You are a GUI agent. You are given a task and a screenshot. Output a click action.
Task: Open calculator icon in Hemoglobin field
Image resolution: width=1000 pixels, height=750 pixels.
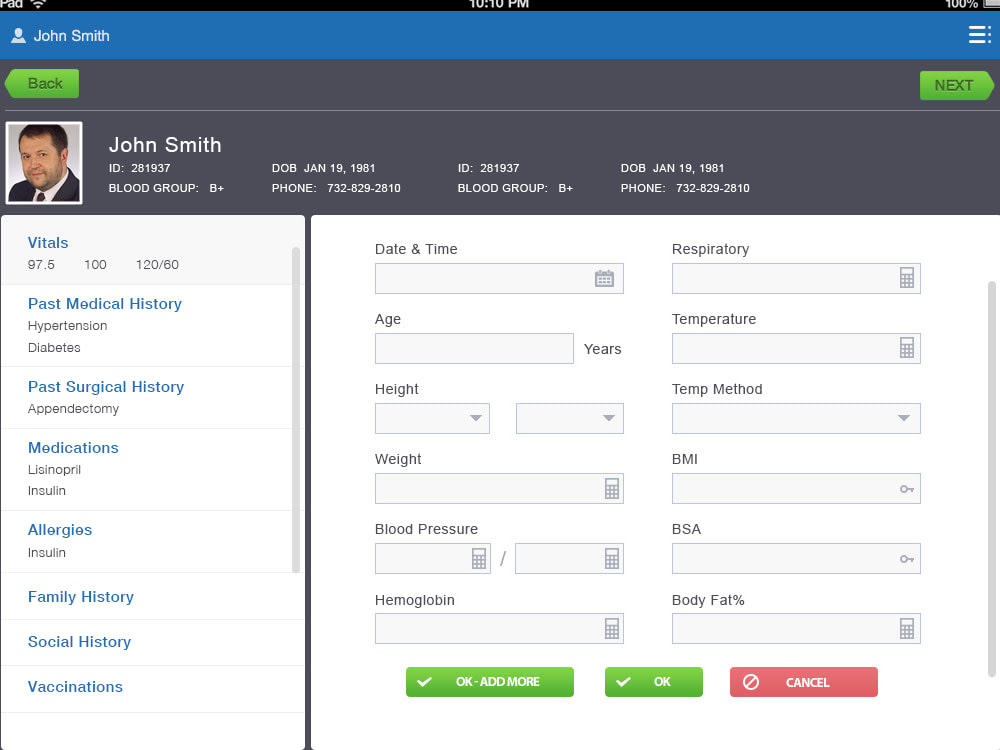(x=612, y=629)
